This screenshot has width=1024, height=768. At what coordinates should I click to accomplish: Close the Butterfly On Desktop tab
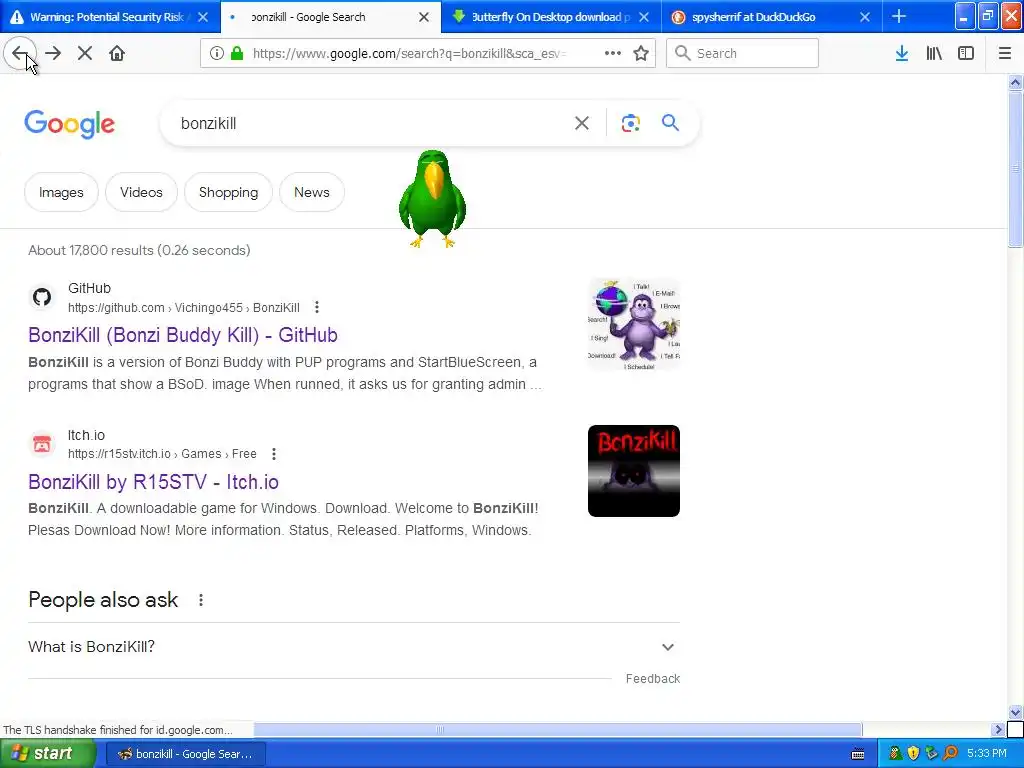point(644,17)
